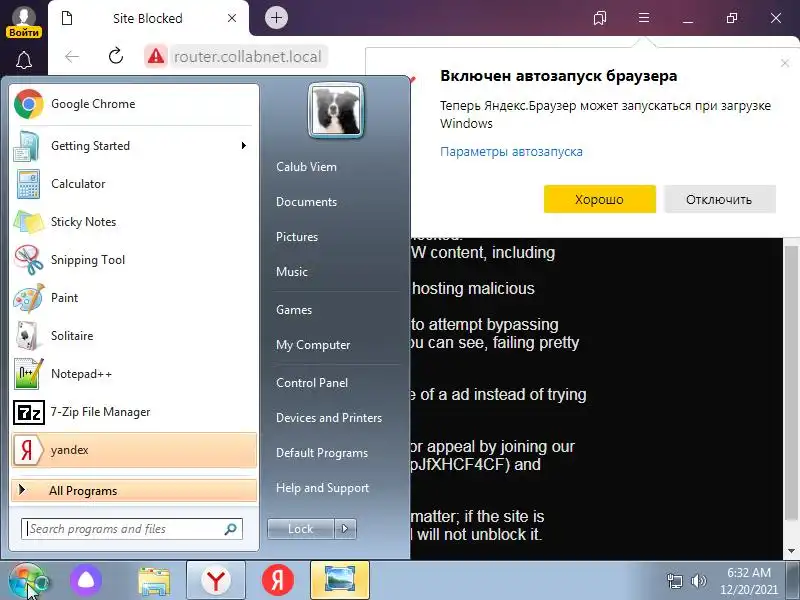Open picture viewer taskbar item
800x600 pixels.
click(340, 581)
